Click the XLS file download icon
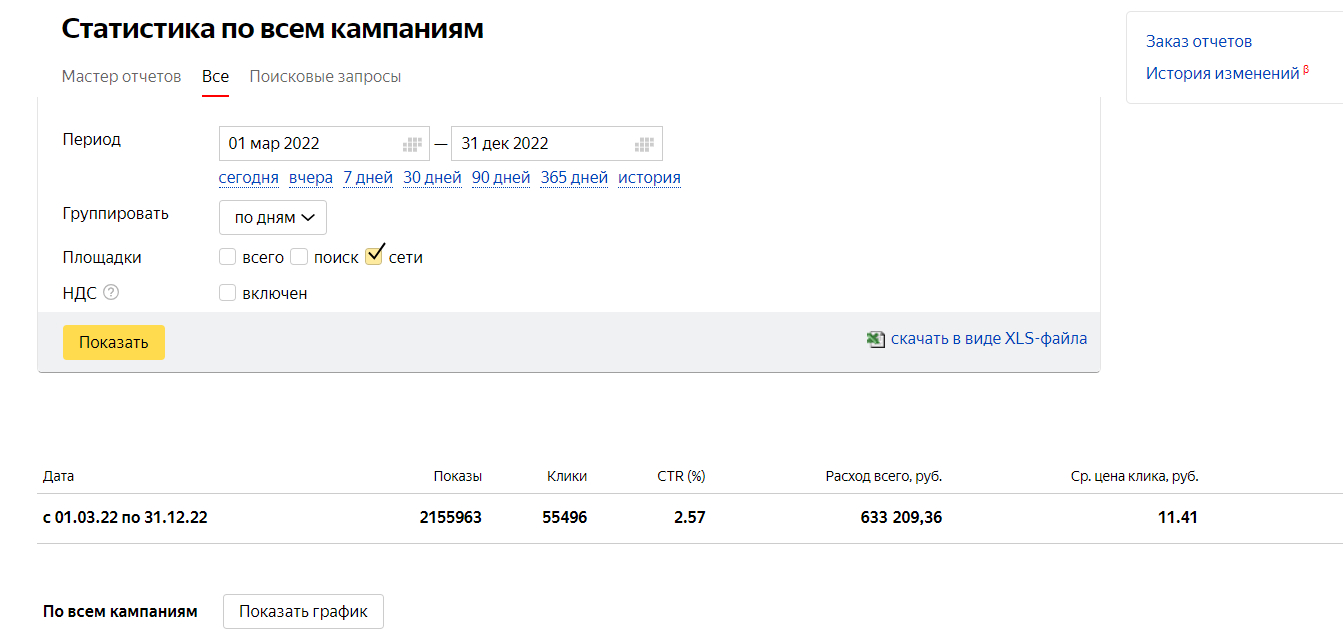The height and width of the screenshot is (630, 1343). (x=876, y=339)
